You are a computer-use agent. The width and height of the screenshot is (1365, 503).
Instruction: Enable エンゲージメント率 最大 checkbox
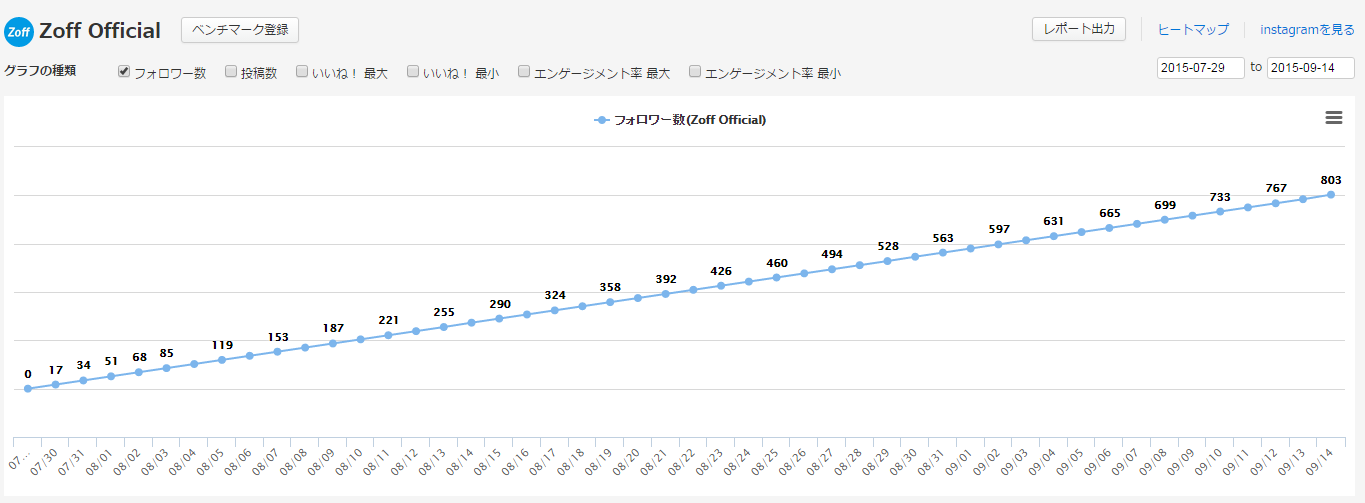(x=524, y=72)
